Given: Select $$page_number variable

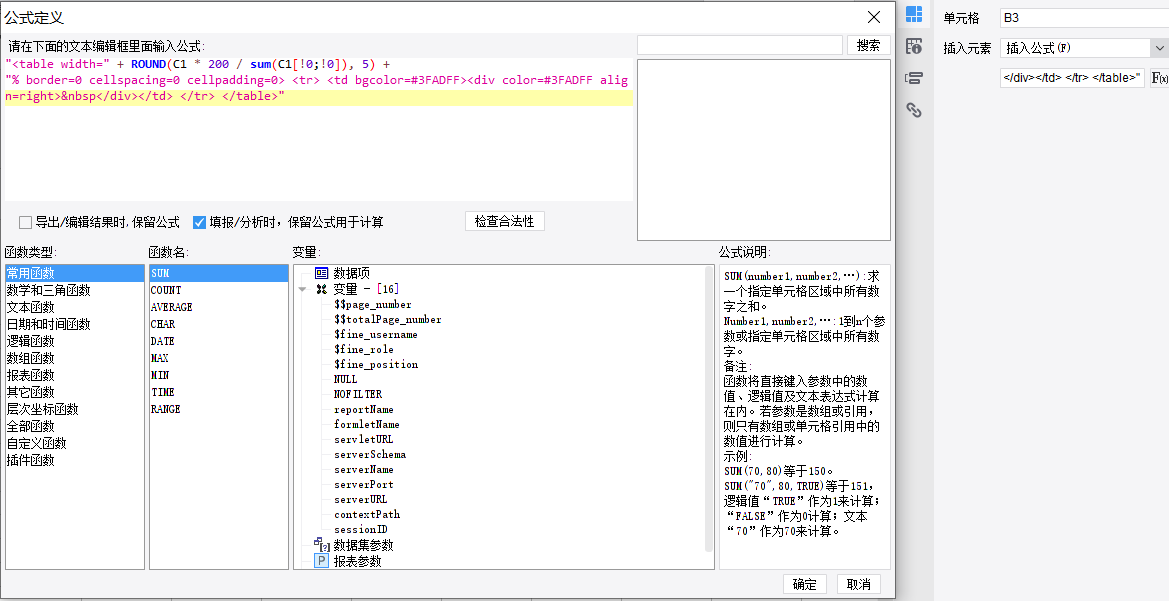Looking at the screenshot, I should (x=373, y=304).
